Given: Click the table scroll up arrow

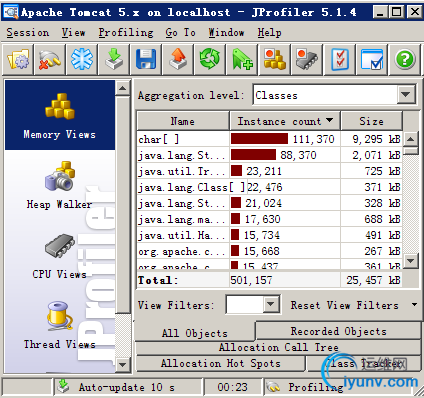Looking at the screenshot, I should pos(411,139).
